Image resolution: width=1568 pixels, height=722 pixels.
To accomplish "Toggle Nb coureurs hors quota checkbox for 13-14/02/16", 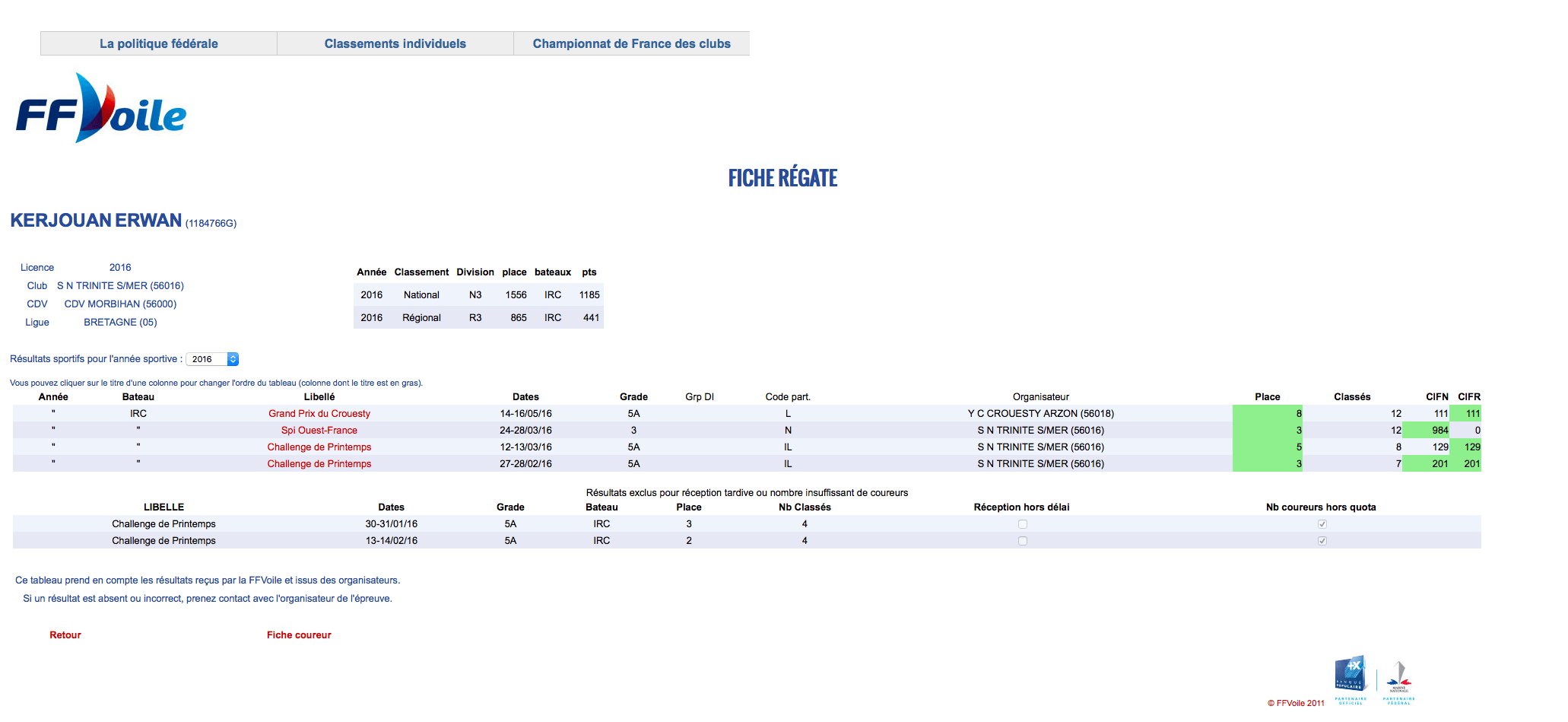I will 1322,541.
